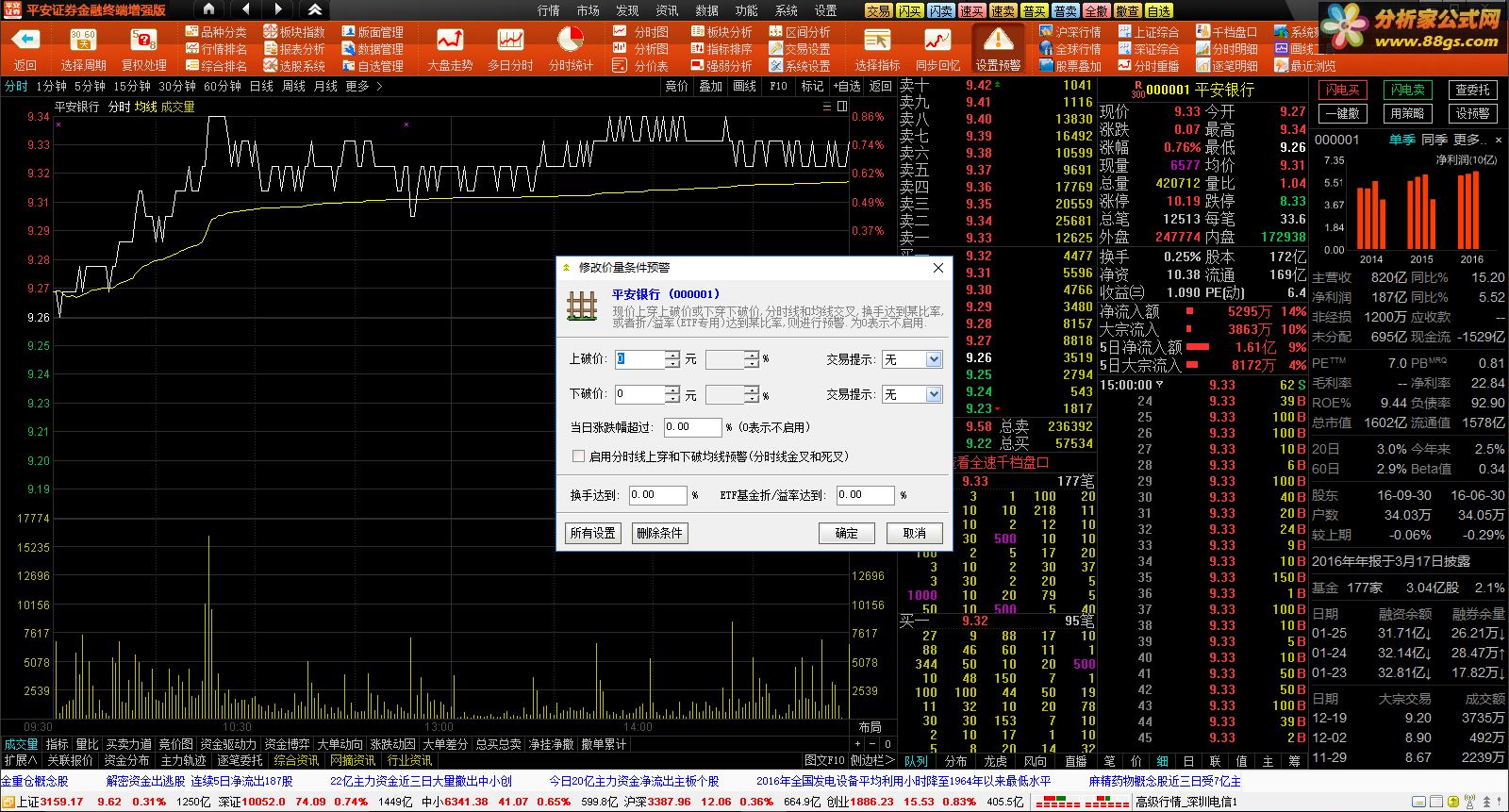Open 行情 menu
The image size is (1509, 812).
[549, 10]
